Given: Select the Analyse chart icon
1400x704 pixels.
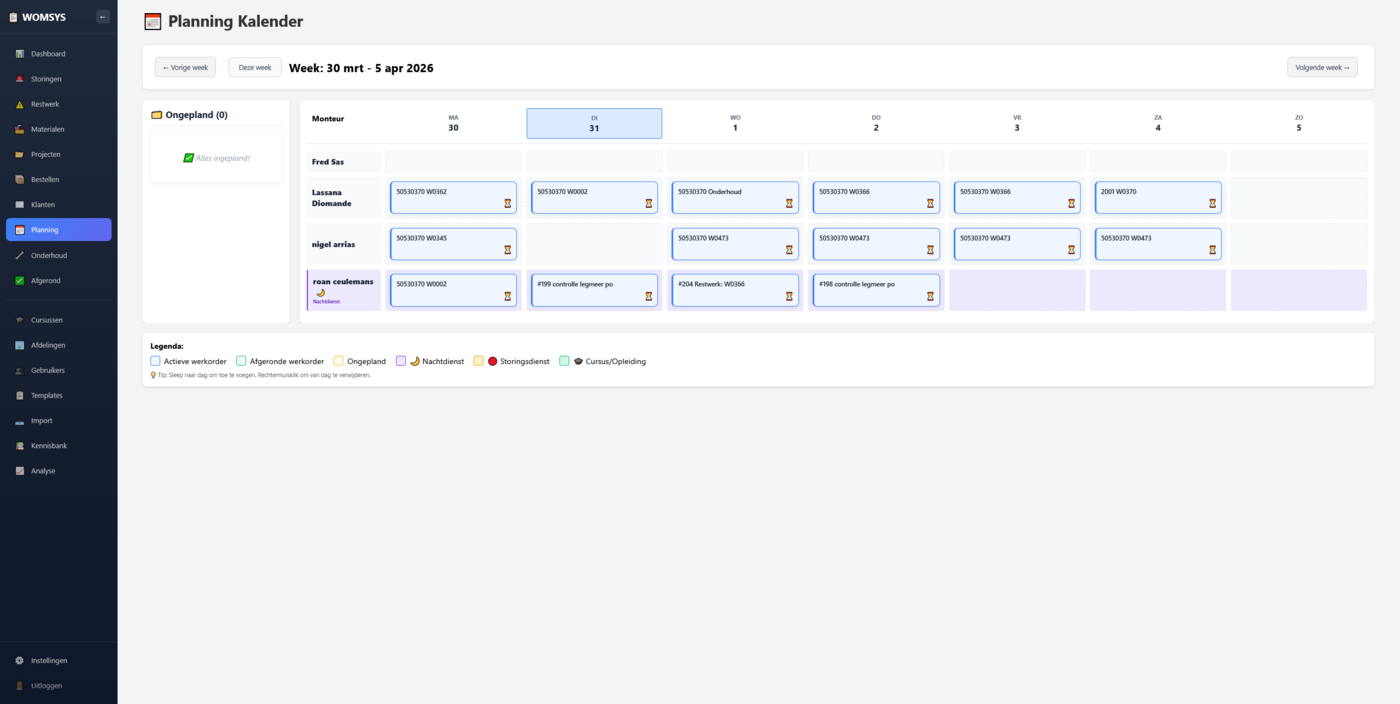Looking at the screenshot, I should (x=18, y=470).
